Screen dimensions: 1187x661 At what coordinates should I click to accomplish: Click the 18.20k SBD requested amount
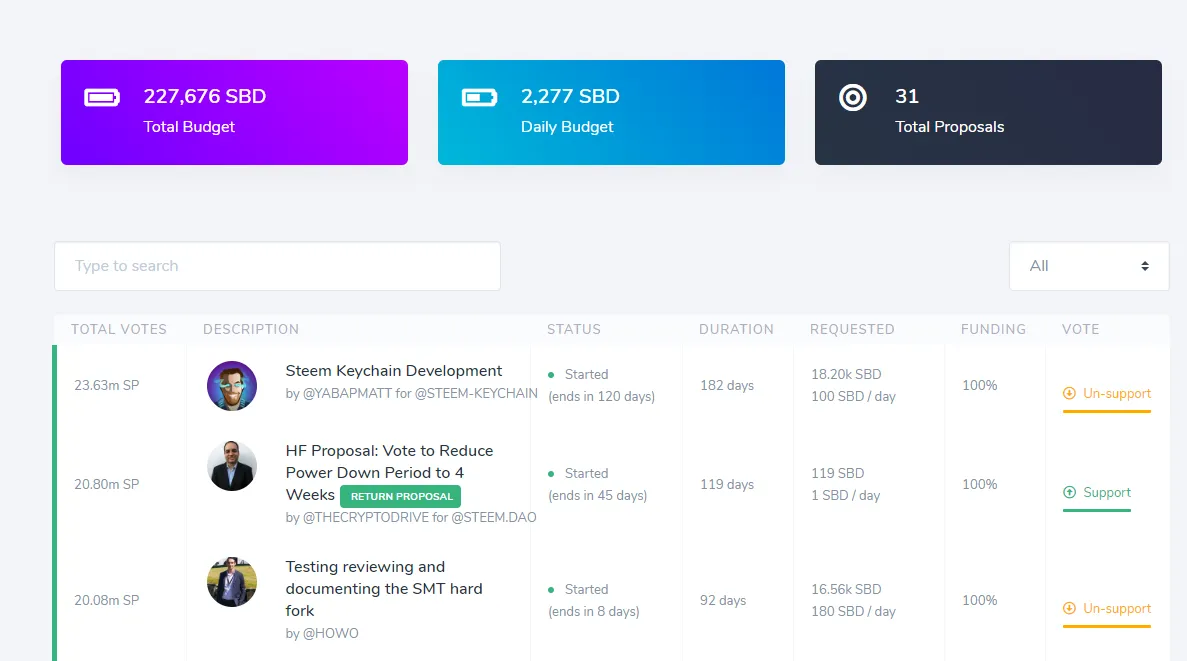[846, 375]
